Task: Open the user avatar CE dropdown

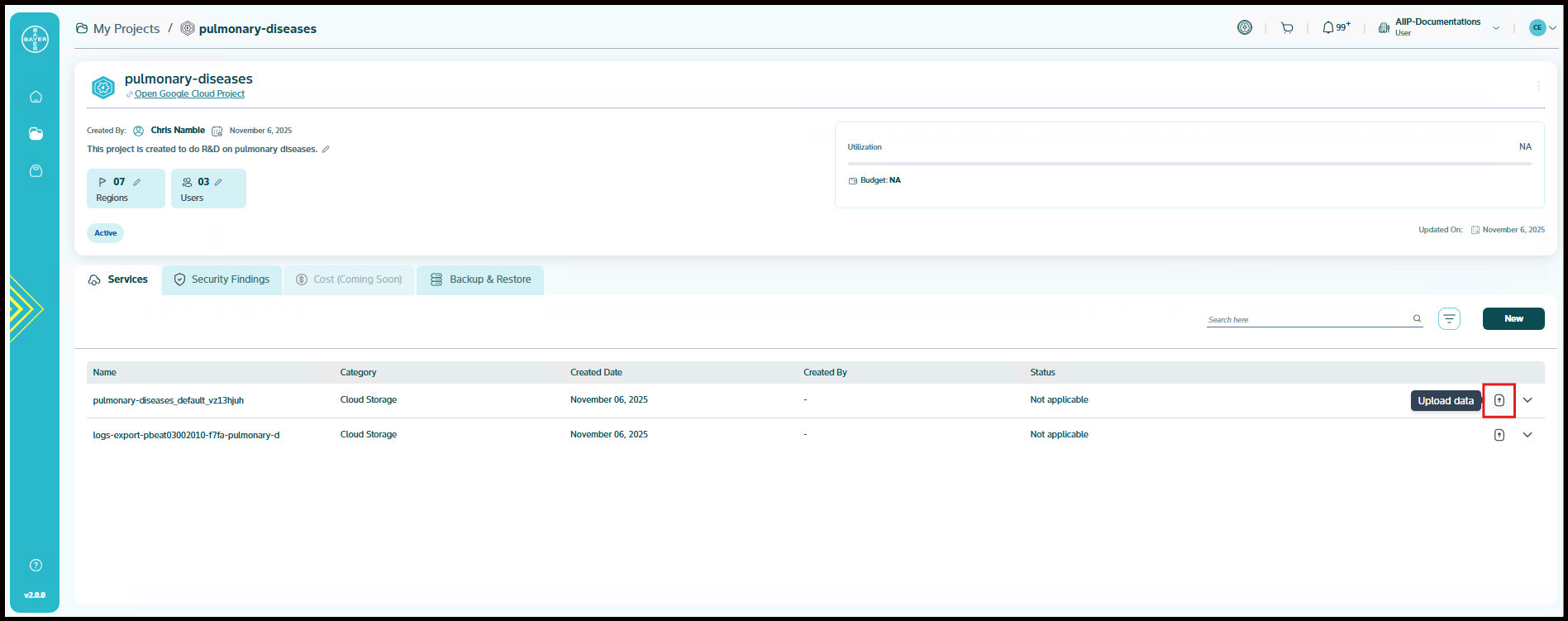Action: click(x=1542, y=28)
